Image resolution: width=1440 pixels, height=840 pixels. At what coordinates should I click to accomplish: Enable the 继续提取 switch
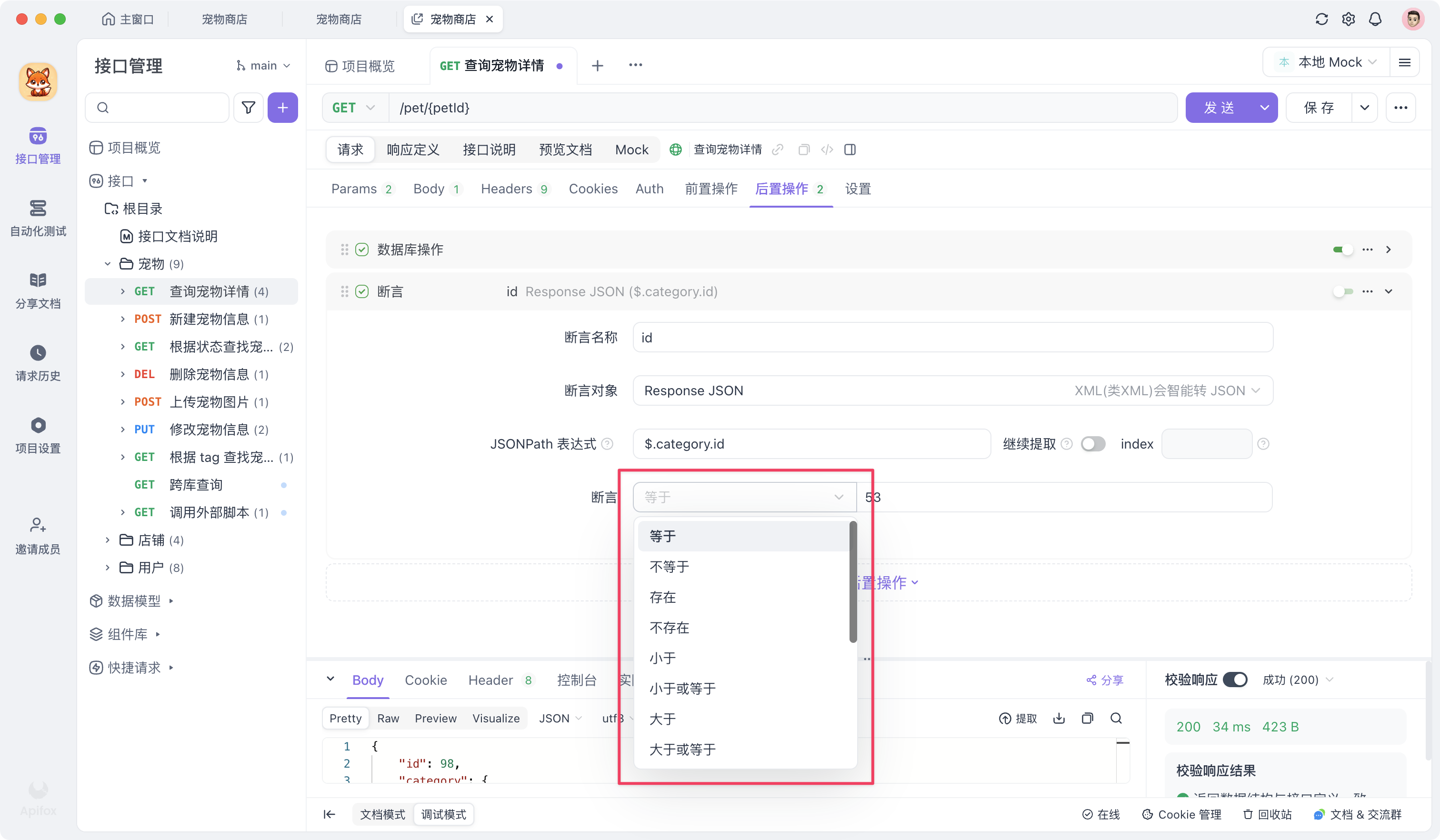pos(1093,443)
